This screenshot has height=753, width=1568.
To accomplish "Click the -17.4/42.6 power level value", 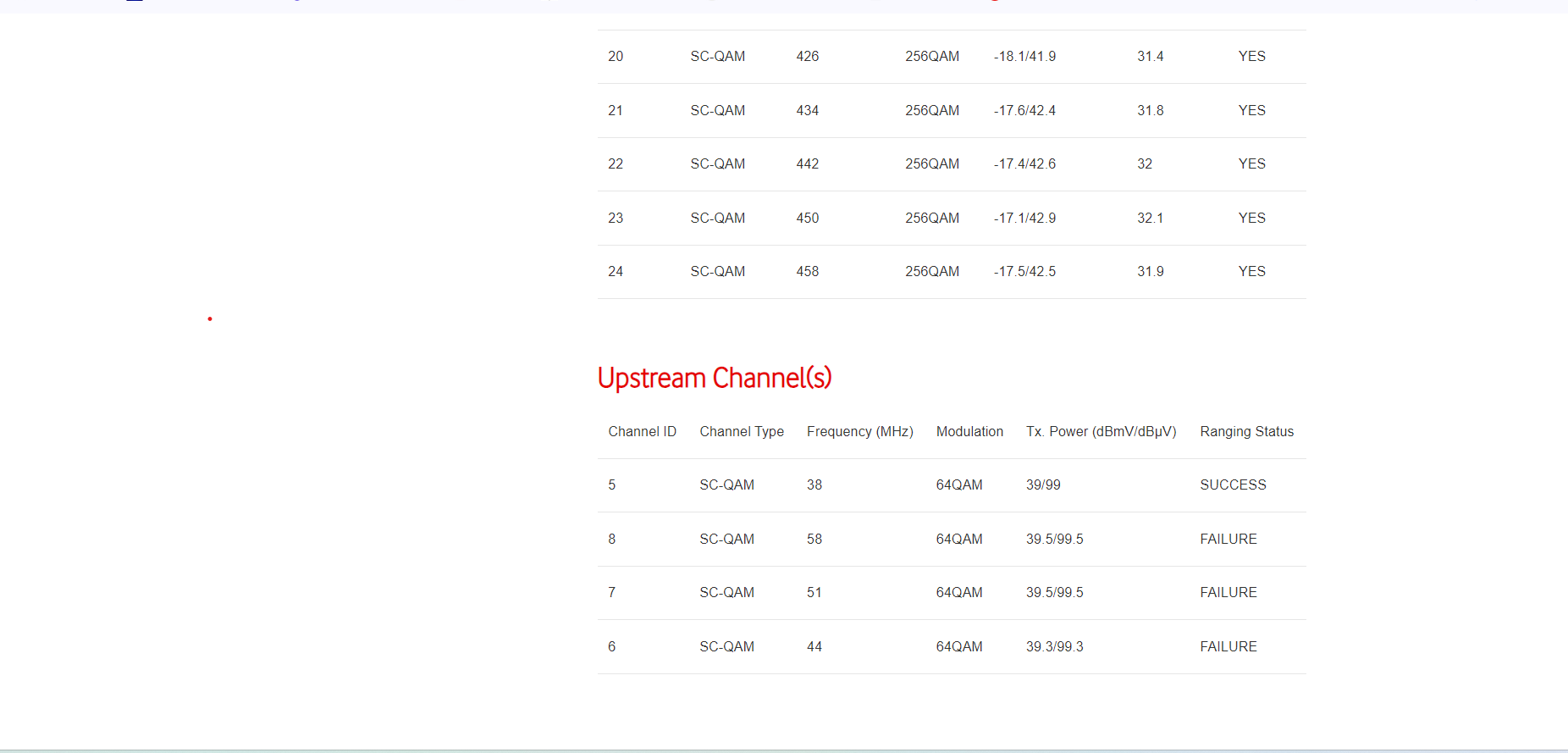I will click(x=1024, y=164).
